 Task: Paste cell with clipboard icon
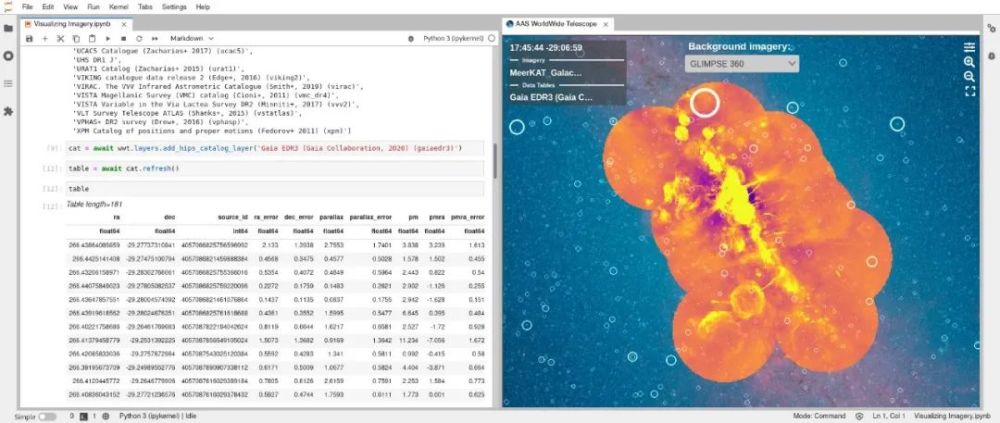pyautogui.click(x=92, y=38)
